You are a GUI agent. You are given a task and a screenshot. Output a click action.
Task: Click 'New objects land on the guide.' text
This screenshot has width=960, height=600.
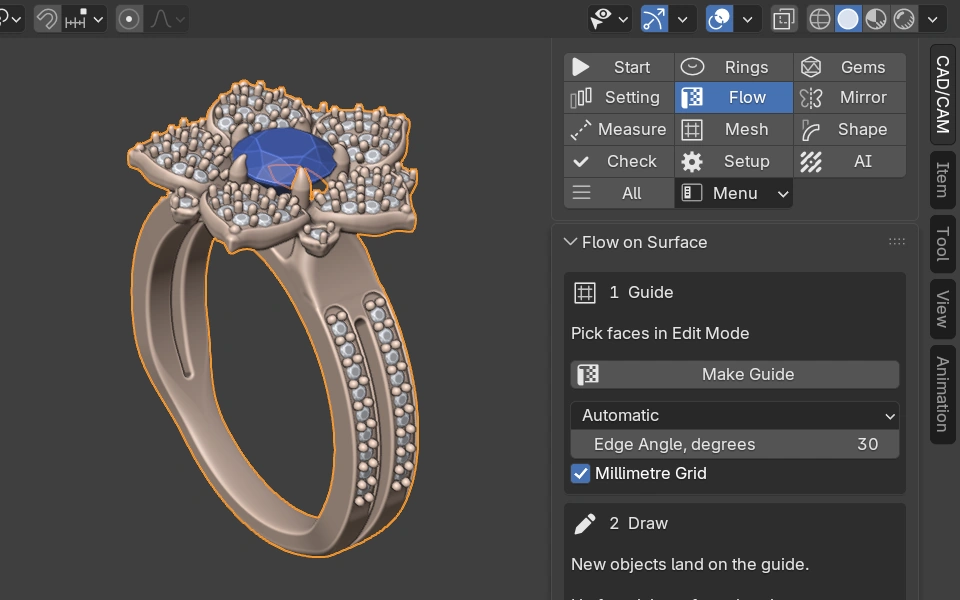(690, 564)
